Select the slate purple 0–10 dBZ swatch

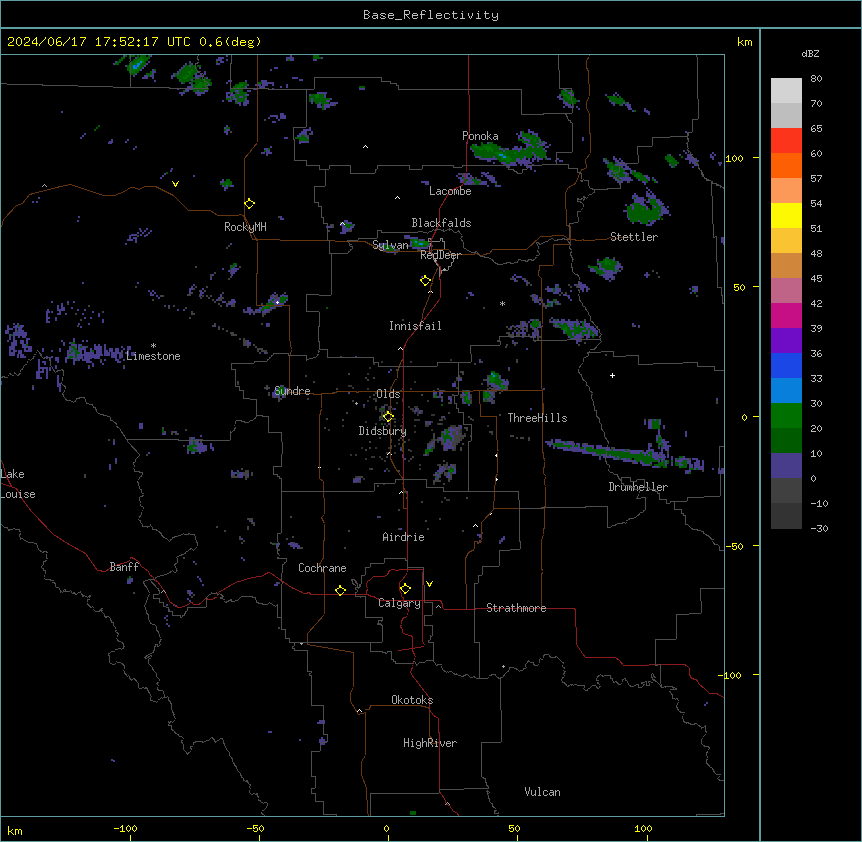tap(786, 466)
